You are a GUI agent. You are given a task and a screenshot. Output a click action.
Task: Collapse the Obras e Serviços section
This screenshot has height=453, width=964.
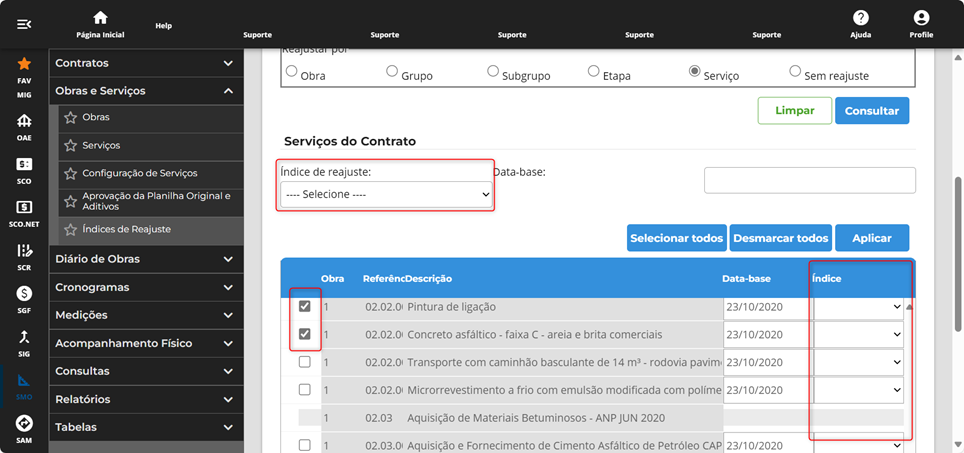point(146,91)
